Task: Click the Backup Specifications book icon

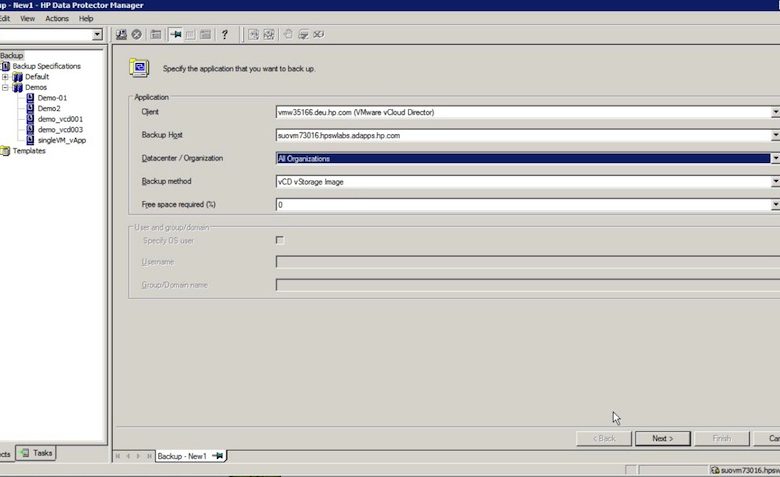Action: click(x=5, y=66)
